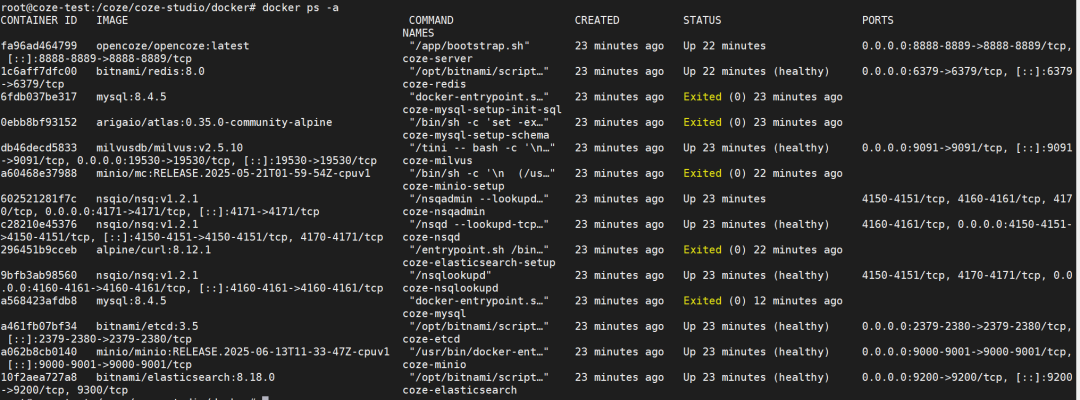Select container name coze-elasticsearch
1080x400 pixels.
(459, 390)
